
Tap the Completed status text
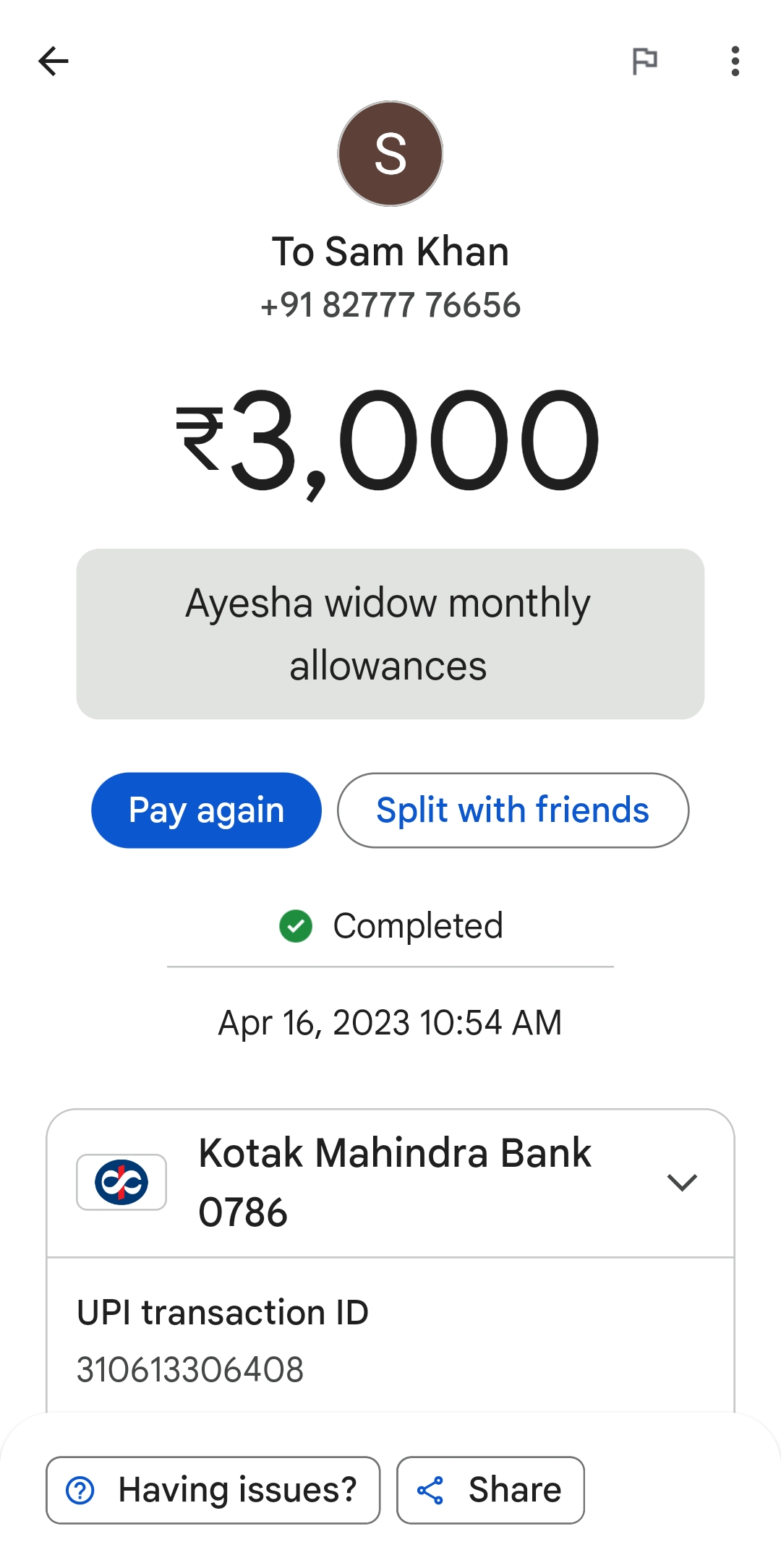tap(418, 926)
